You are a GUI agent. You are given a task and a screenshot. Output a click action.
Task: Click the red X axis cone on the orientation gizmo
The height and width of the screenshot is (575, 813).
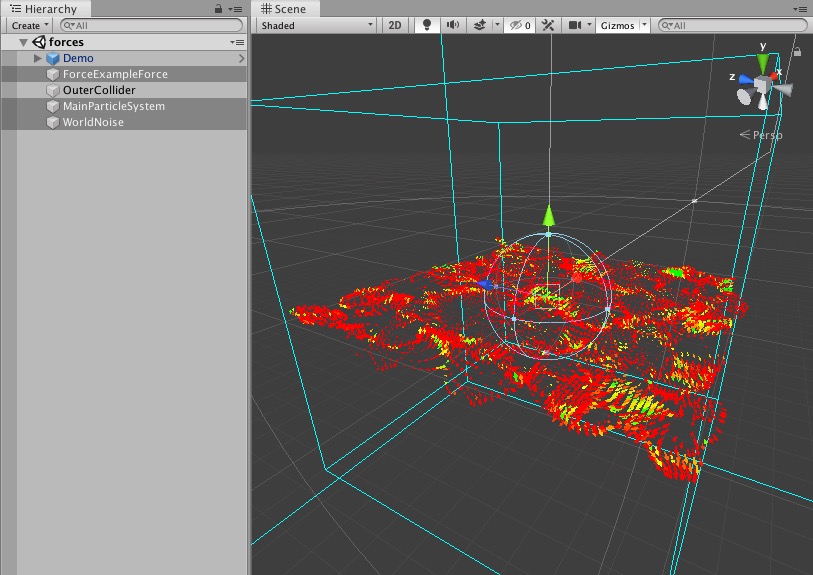pos(774,76)
